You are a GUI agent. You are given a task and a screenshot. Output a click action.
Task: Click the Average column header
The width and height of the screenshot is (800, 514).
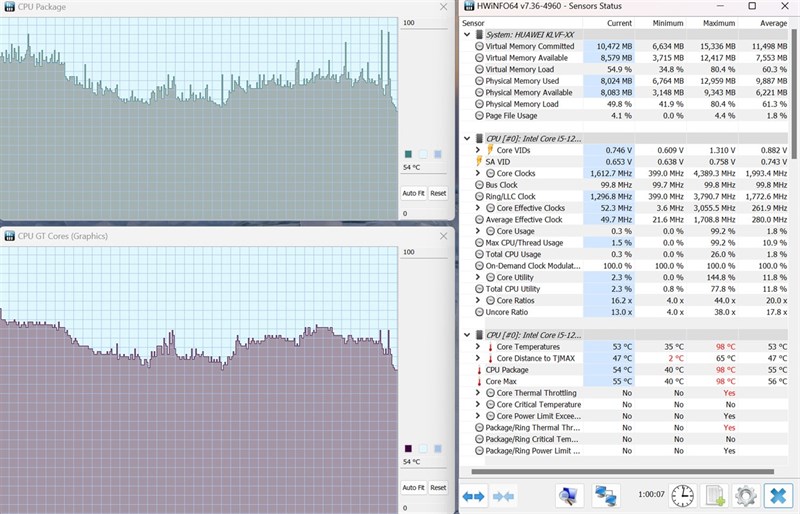[773, 23]
